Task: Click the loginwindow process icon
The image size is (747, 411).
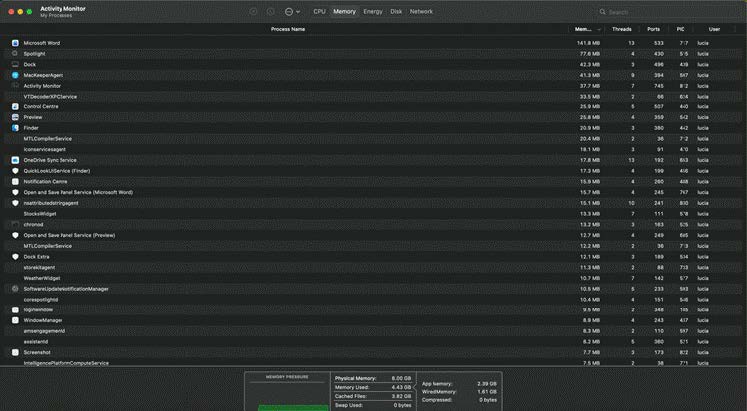Action: tap(15, 310)
